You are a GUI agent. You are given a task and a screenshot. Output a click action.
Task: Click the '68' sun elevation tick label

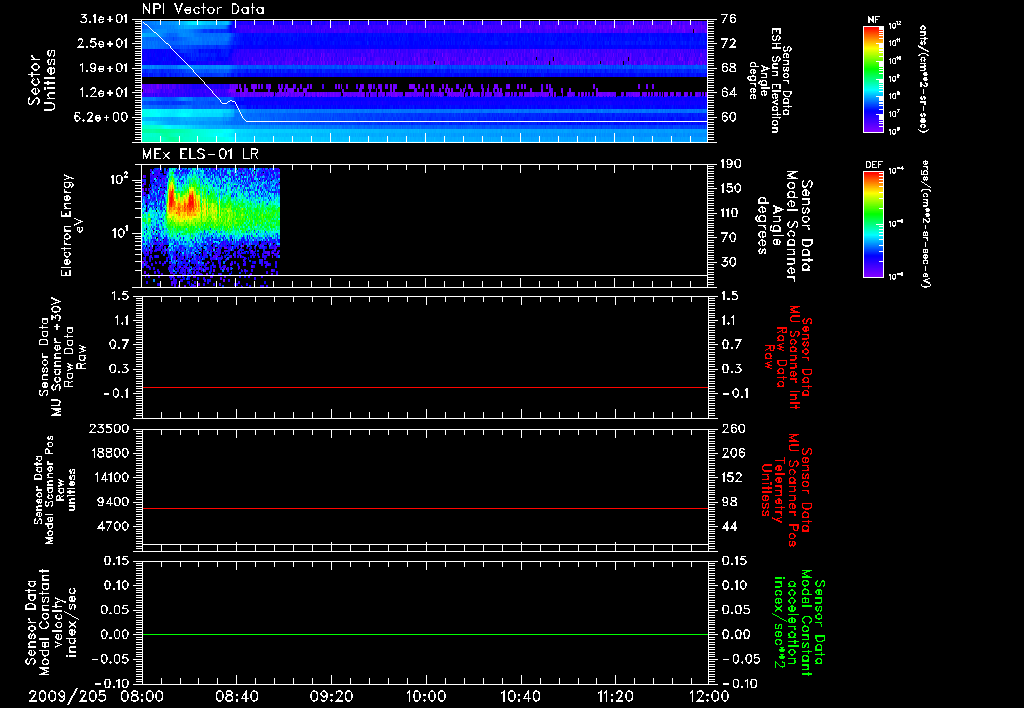(729, 68)
